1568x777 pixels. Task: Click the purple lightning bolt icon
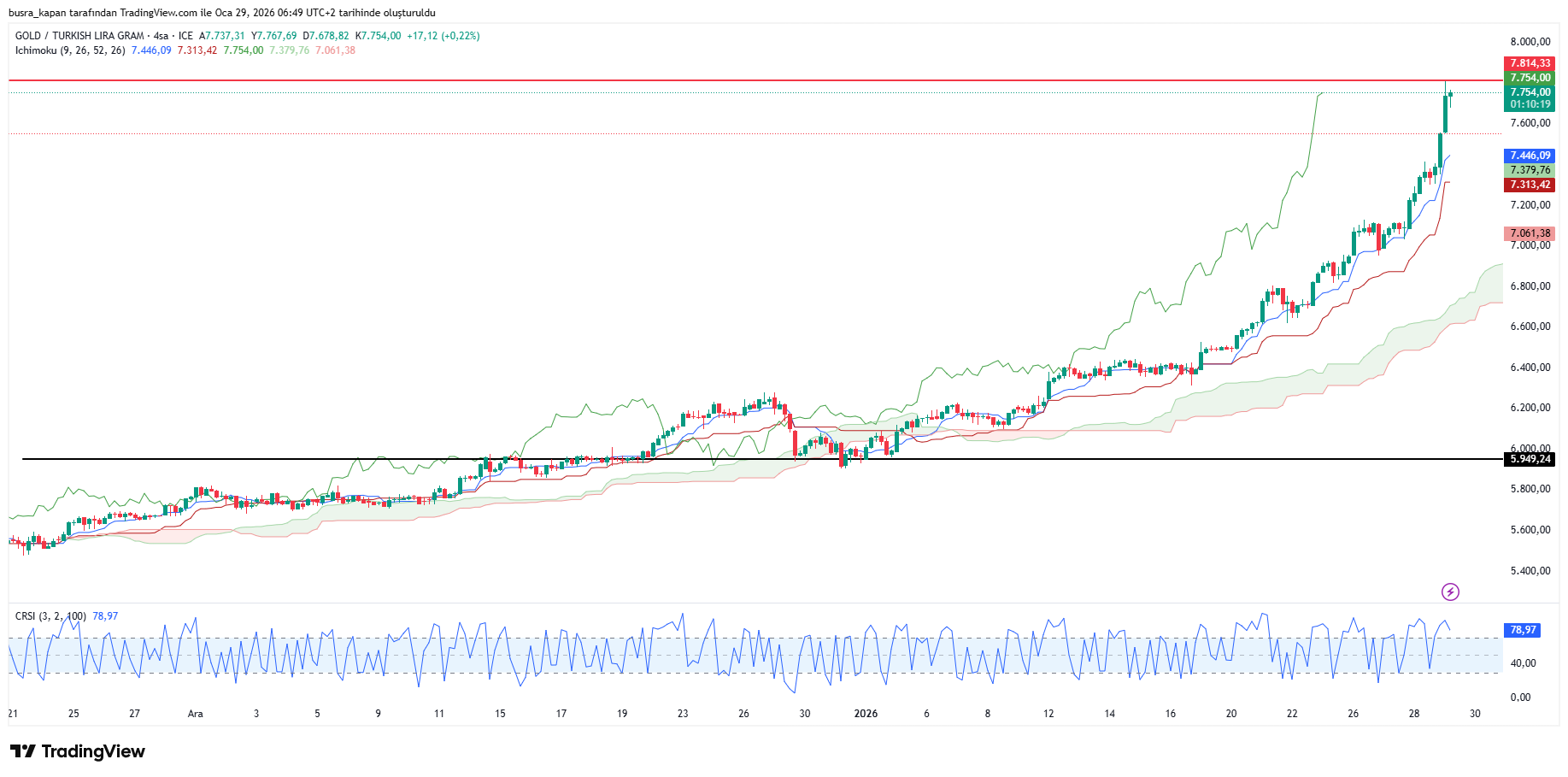click(x=1450, y=592)
